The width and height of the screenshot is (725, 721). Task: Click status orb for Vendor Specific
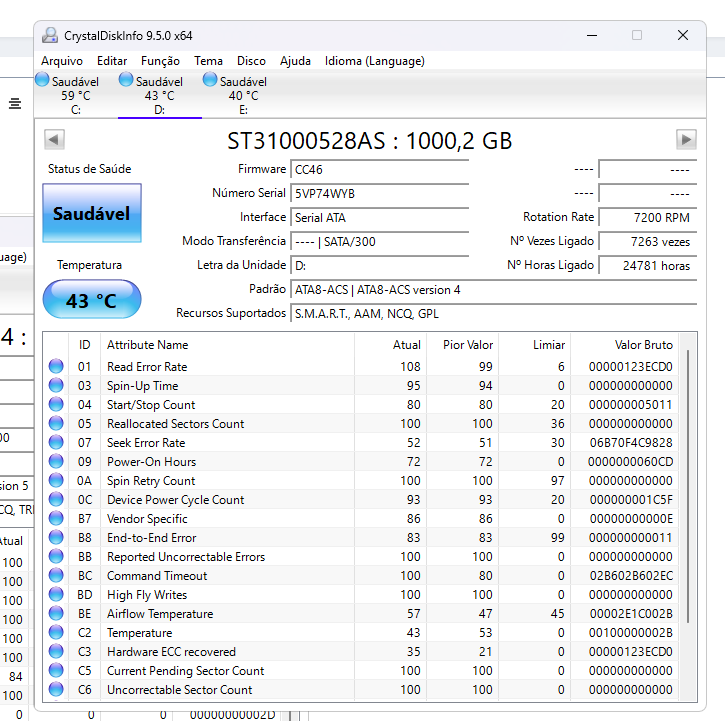pyautogui.click(x=56, y=518)
